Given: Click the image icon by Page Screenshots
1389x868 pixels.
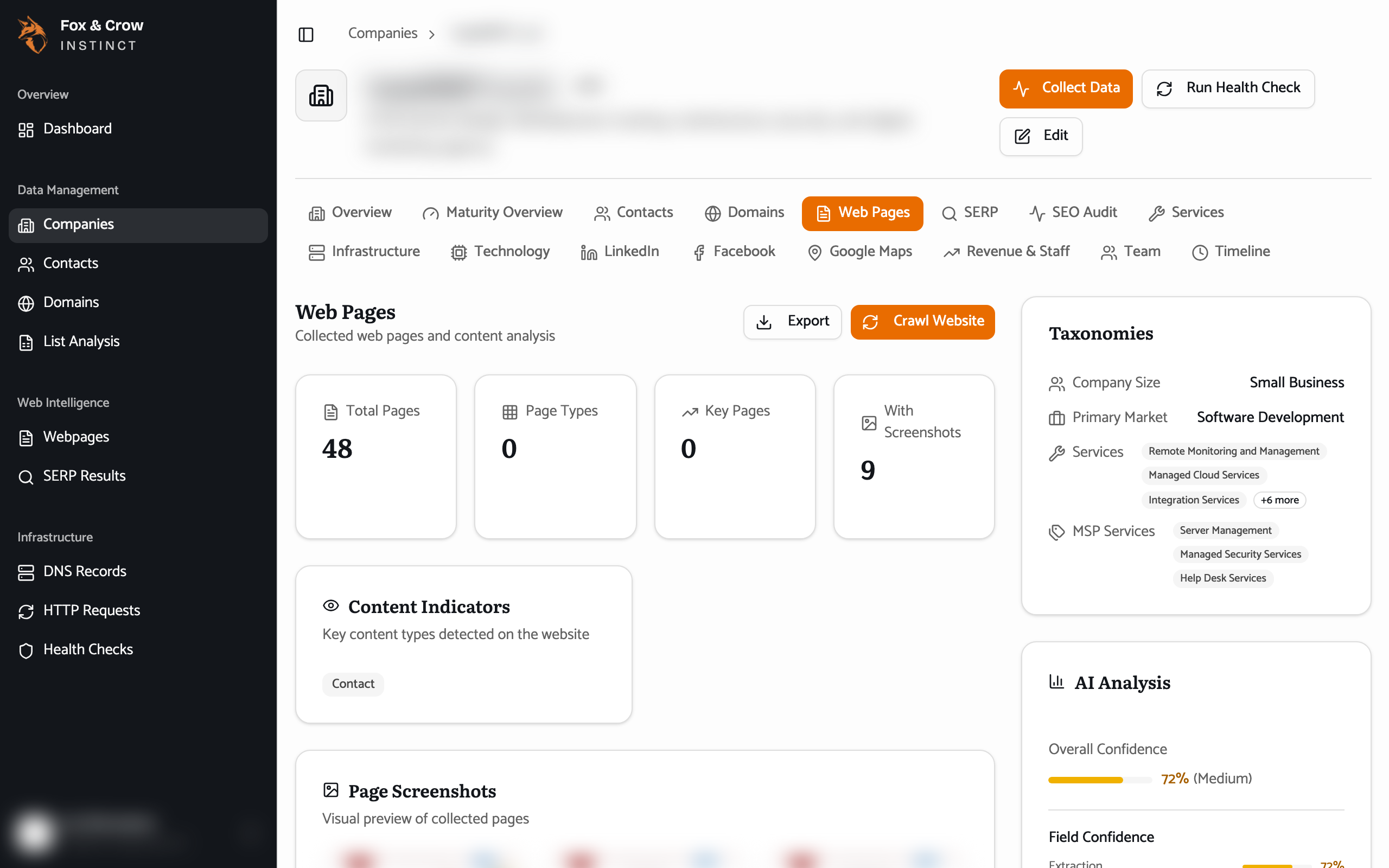Looking at the screenshot, I should (330, 790).
